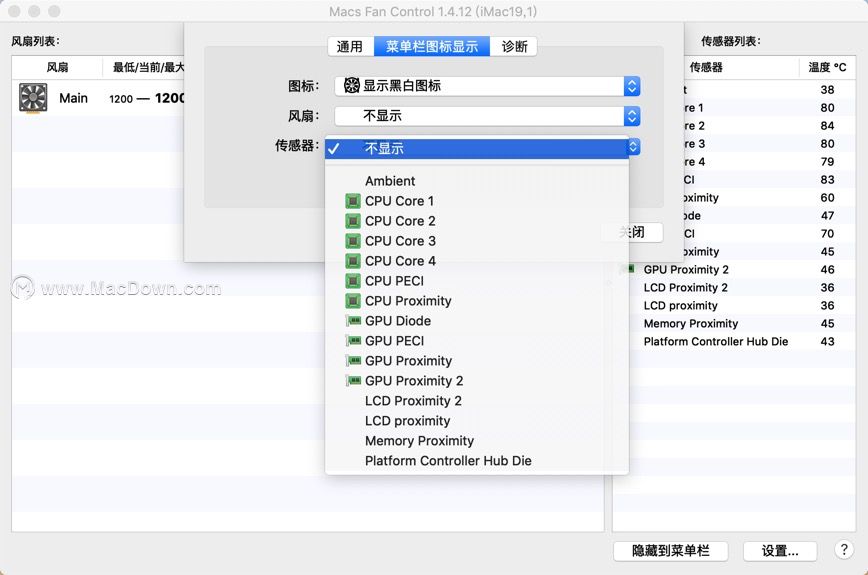Choose CPU Core 3 sensor option
The width and height of the screenshot is (868, 575).
[x=477, y=241]
